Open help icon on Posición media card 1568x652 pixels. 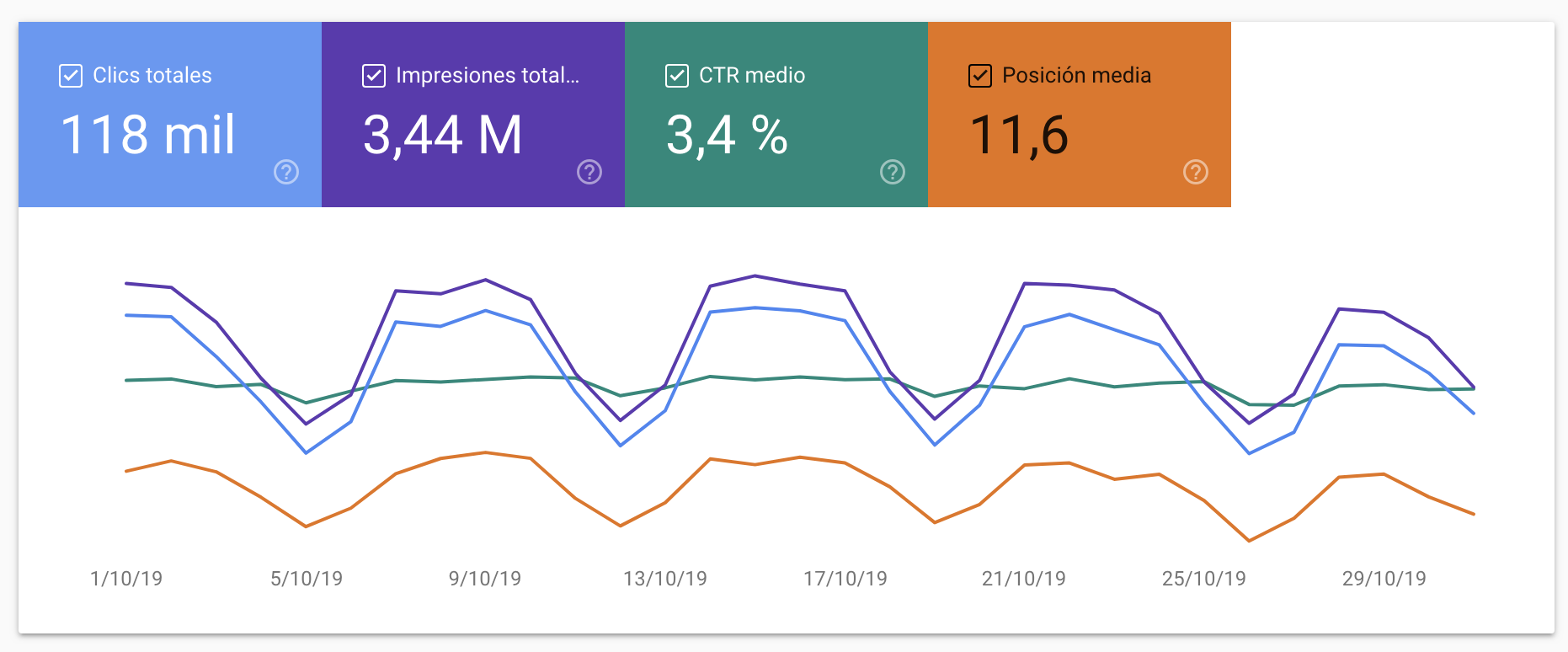[x=1196, y=172]
